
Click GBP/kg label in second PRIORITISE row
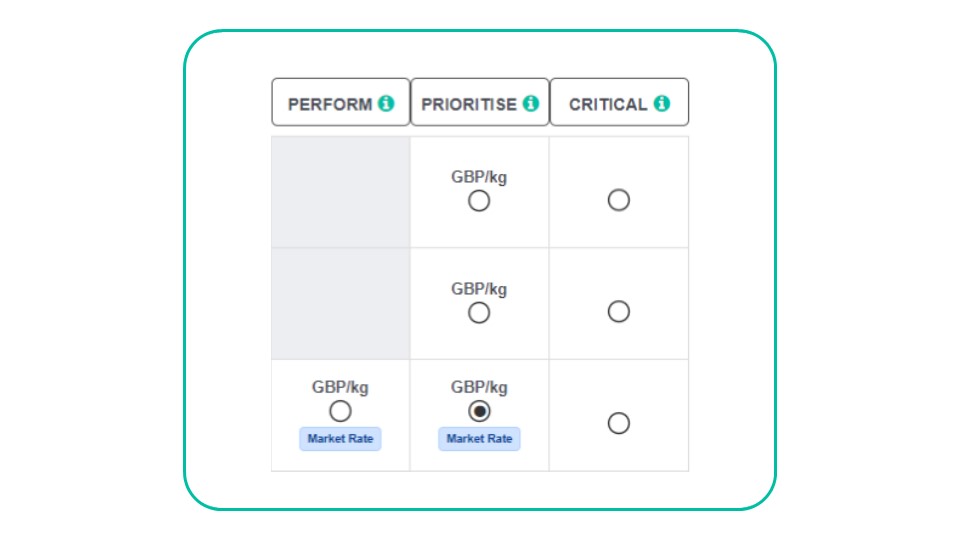pyautogui.click(x=479, y=289)
